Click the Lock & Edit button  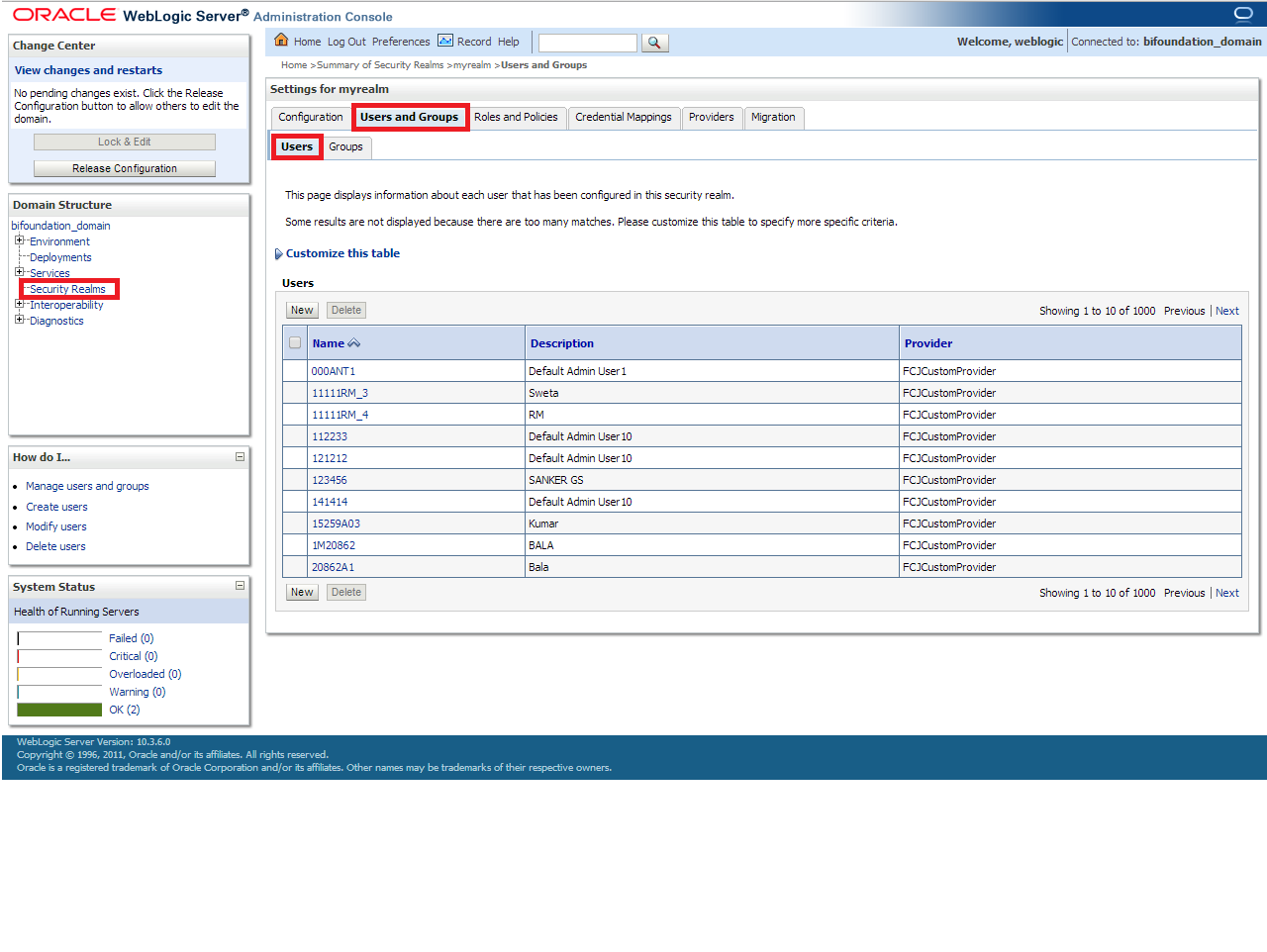coord(125,142)
